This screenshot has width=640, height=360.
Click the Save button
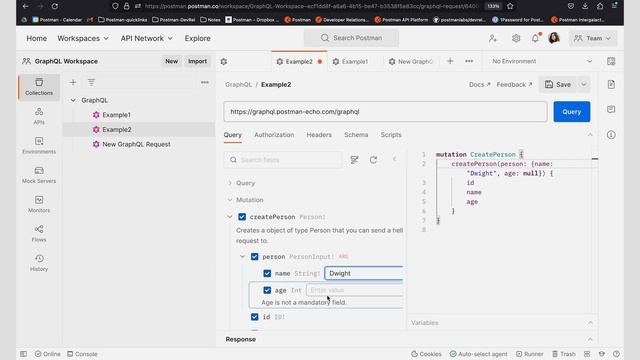click(558, 84)
